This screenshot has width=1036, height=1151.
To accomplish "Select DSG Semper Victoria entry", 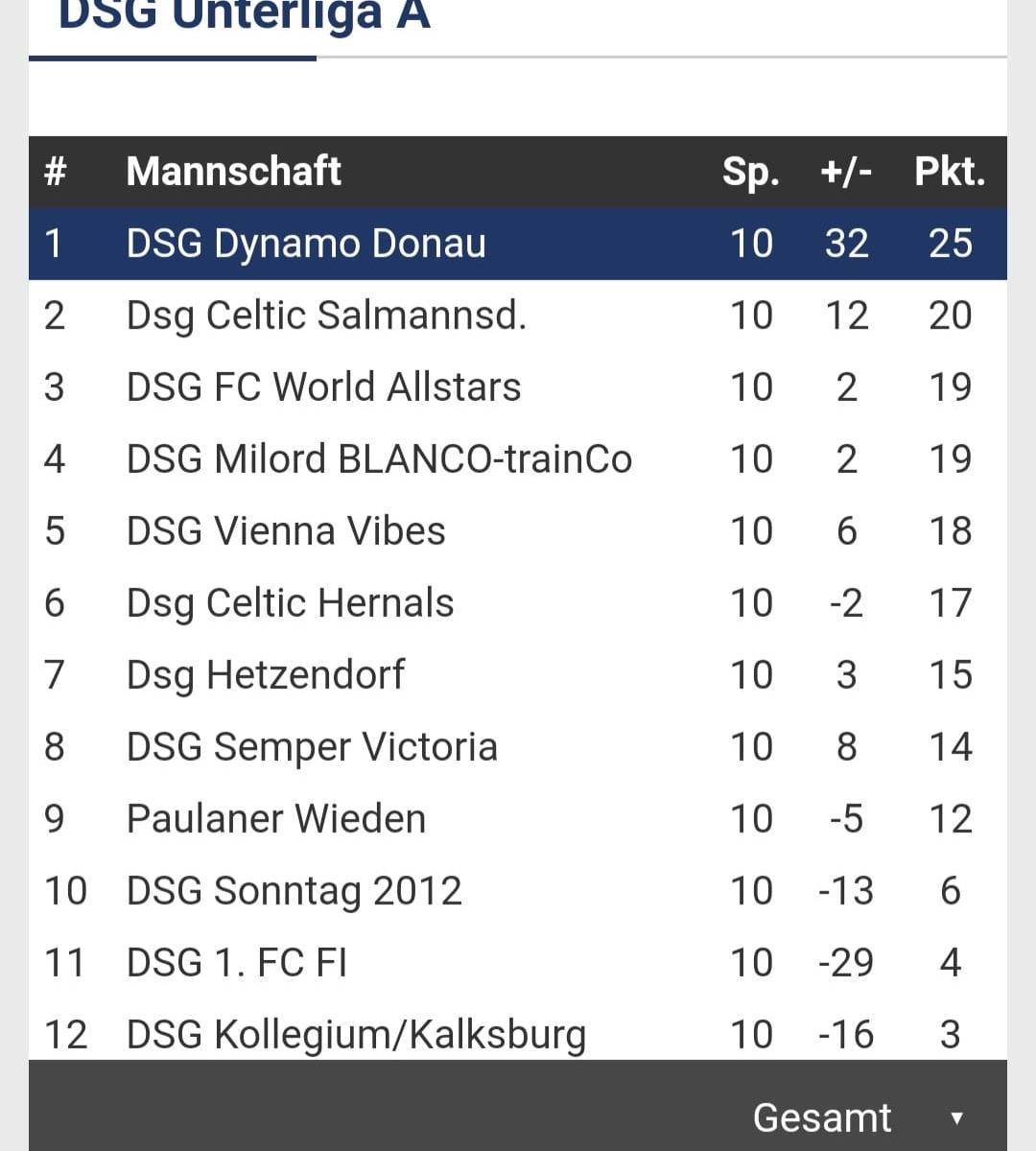I will tap(312, 747).
